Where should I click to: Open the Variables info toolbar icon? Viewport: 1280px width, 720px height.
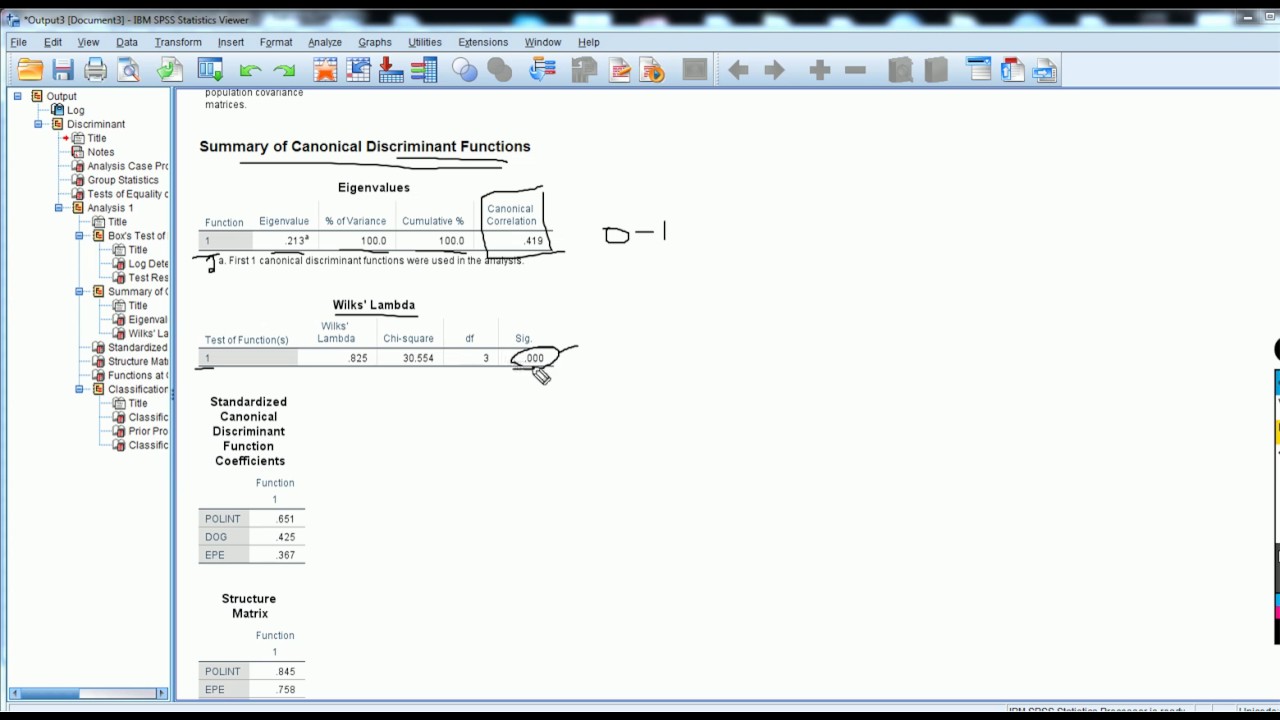(x=424, y=70)
